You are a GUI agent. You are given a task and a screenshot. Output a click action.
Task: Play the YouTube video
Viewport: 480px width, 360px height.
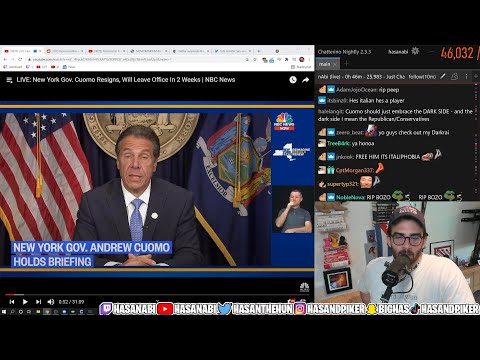[x=25, y=302]
